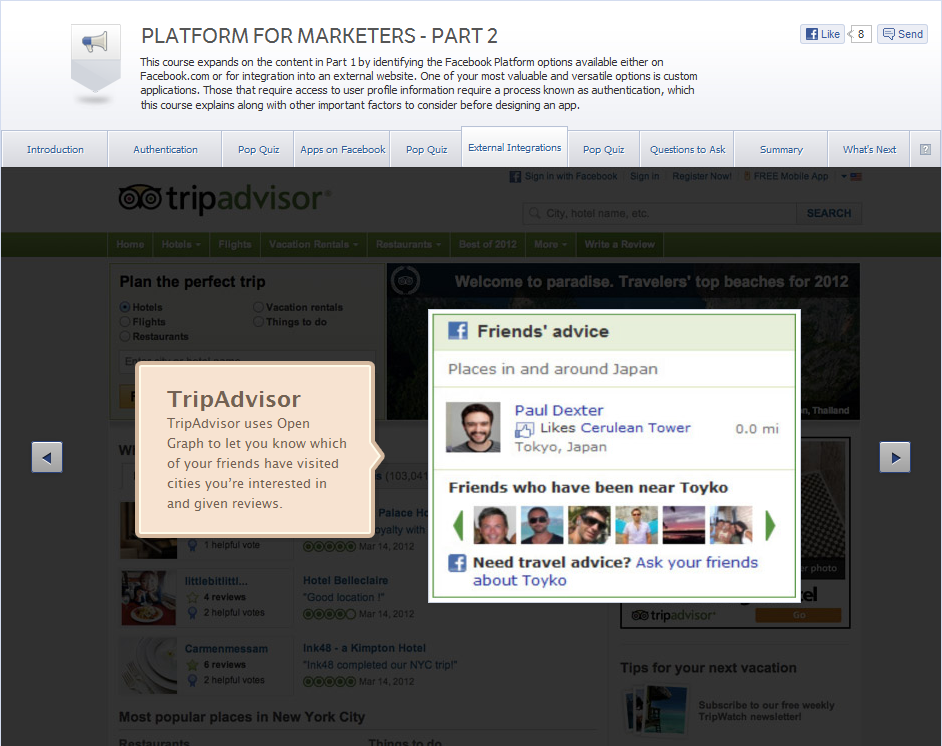Click the green right arrow in friends carousel

pos(770,525)
